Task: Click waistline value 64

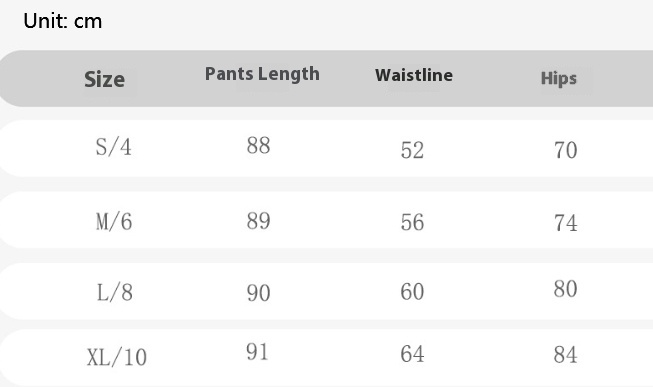Action: pyautogui.click(x=412, y=354)
